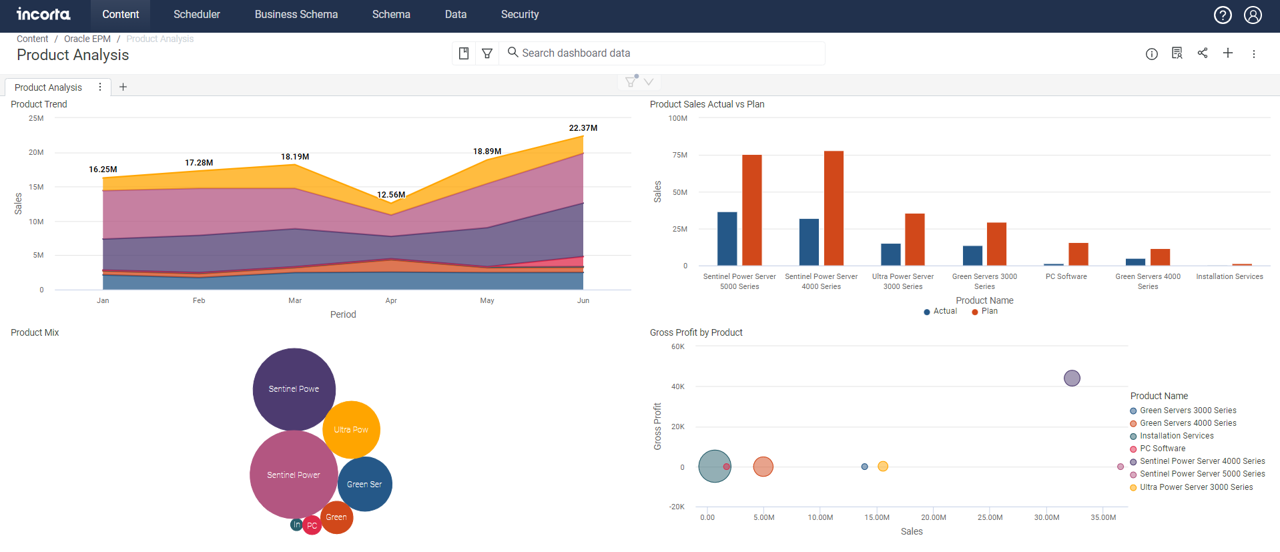Open the Scheduler menu
This screenshot has height=552, width=1280.
pyautogui.click(x=197, y=15)
